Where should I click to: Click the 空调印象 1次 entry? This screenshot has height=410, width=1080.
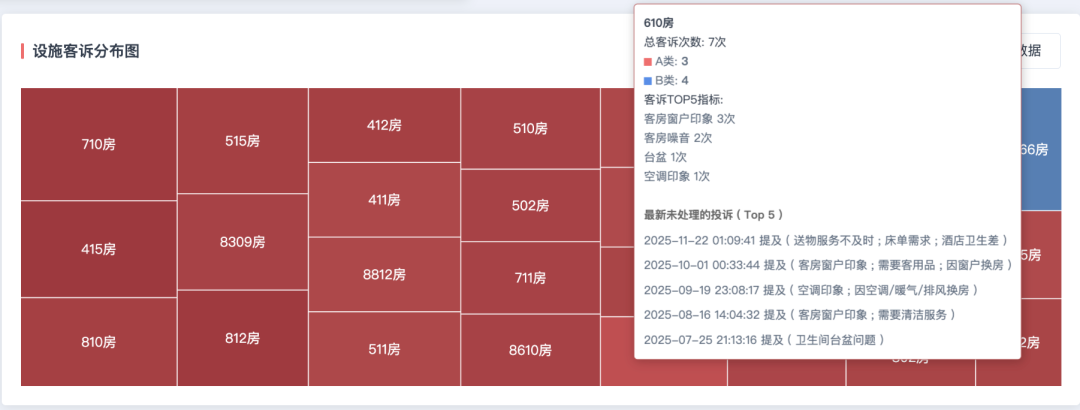[x=676, y=176]
